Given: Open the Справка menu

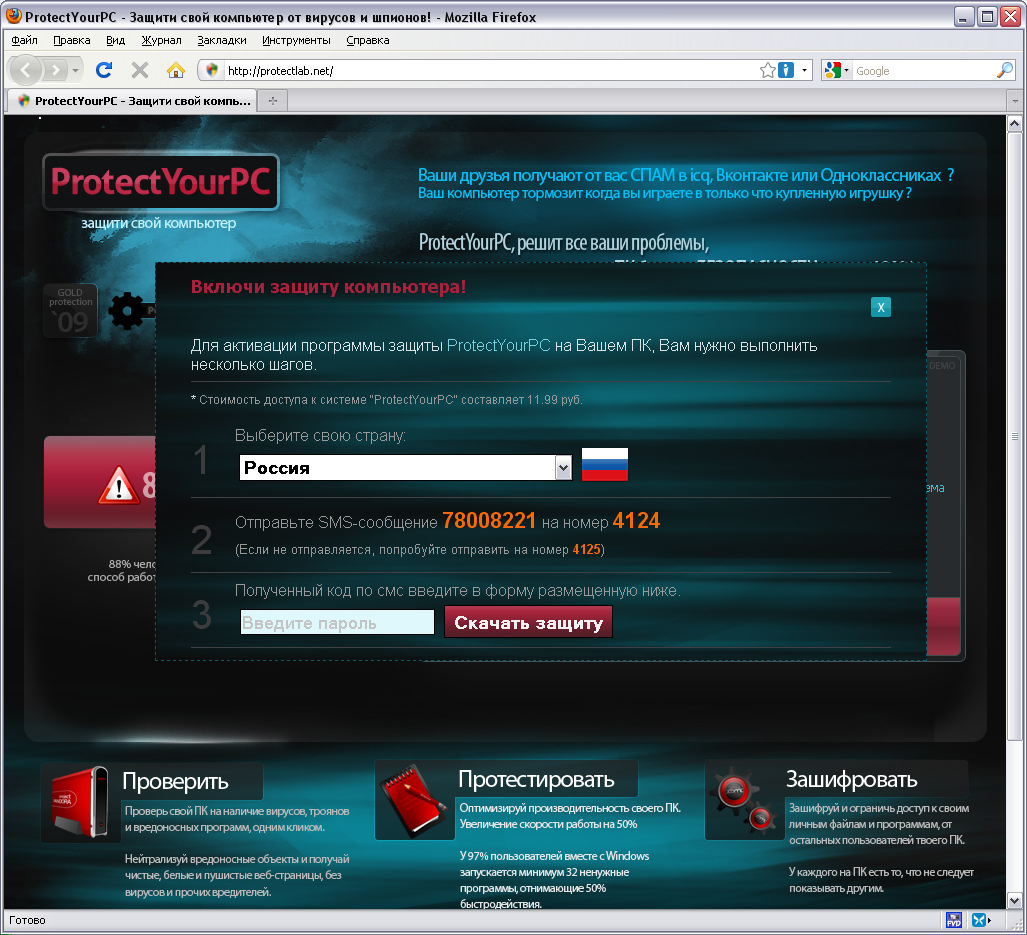Looking at the screenshot, I should (367, 40).
